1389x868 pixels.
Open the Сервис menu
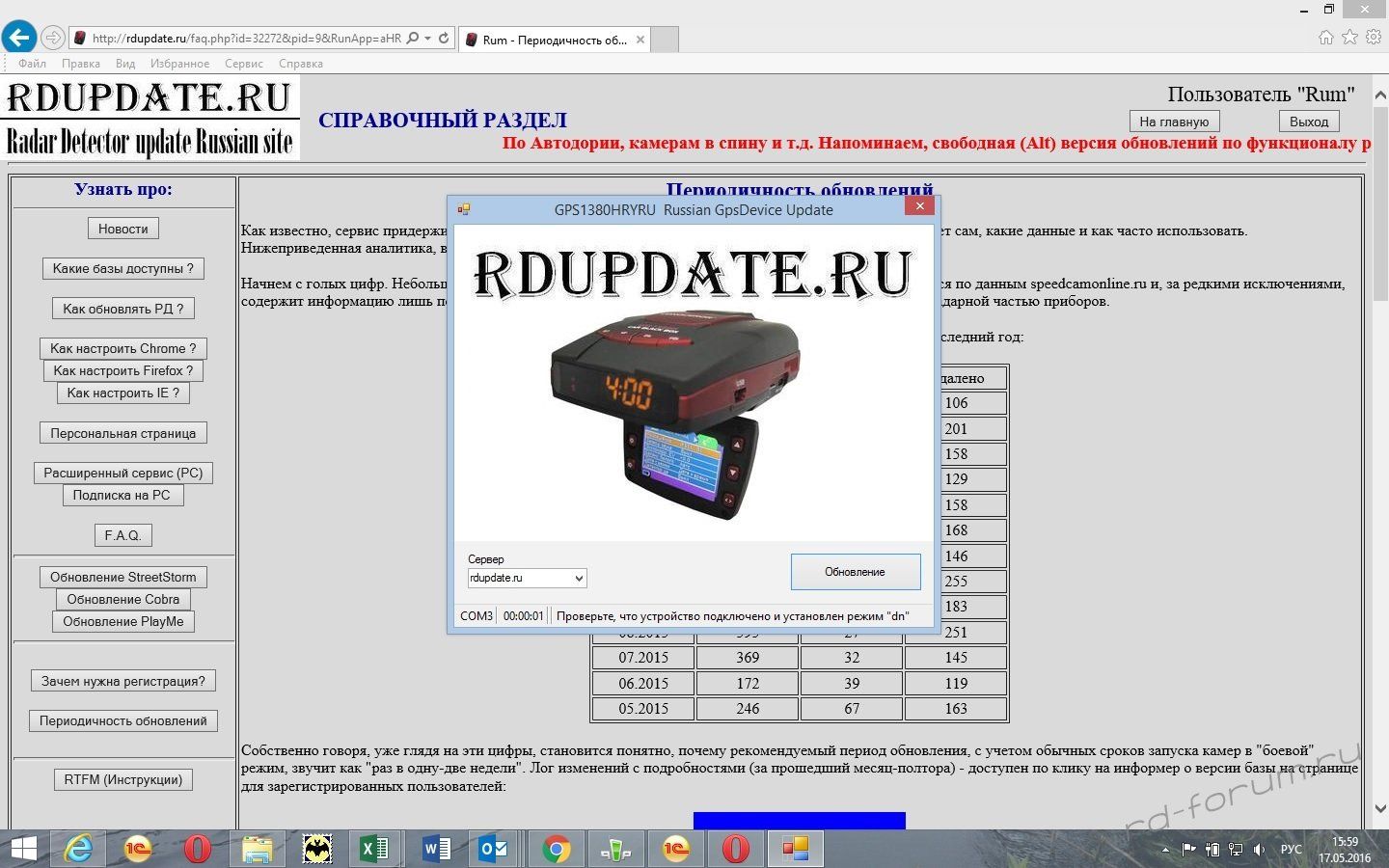pos(244,64)
